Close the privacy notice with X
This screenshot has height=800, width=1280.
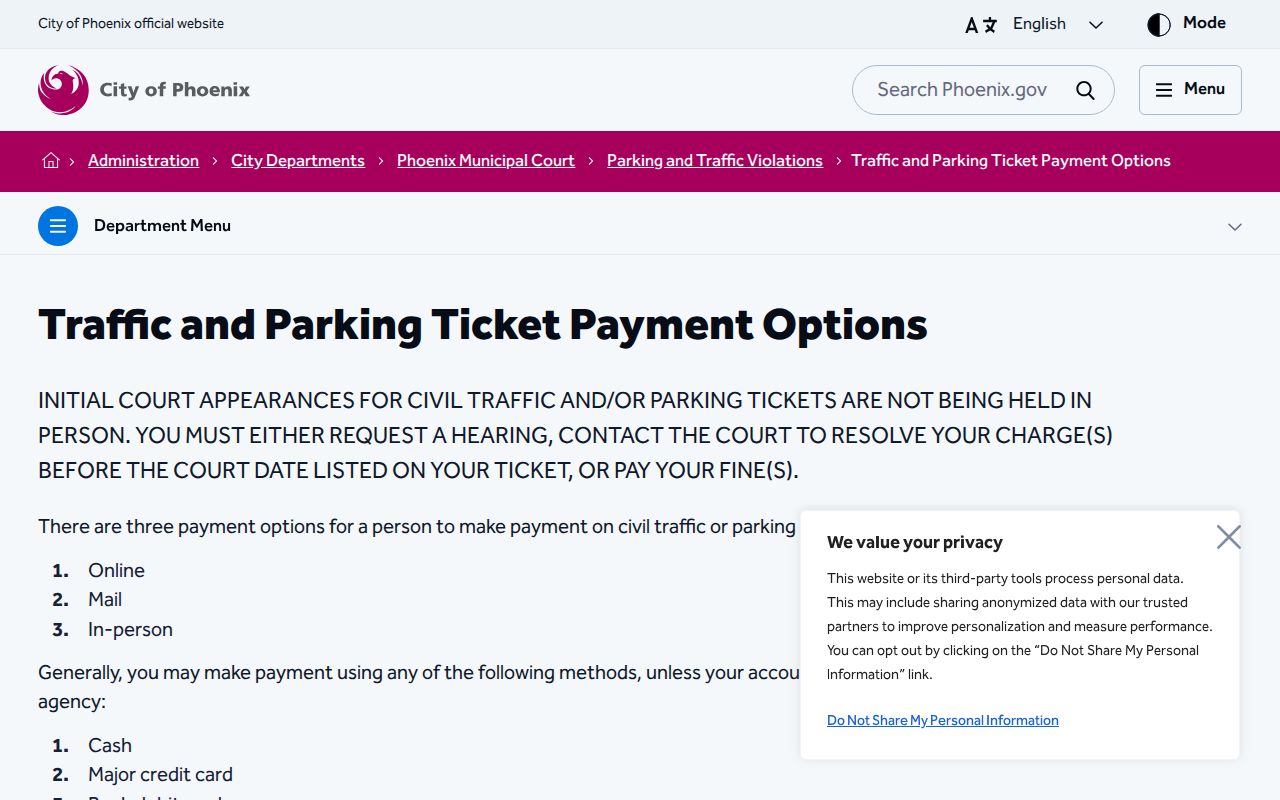pos(1228,537)
